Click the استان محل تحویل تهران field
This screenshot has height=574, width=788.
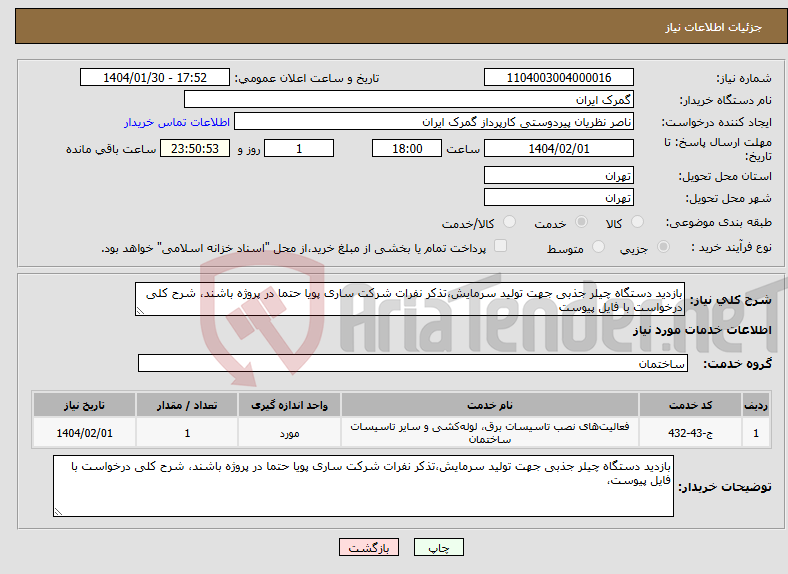coord(558,175)
